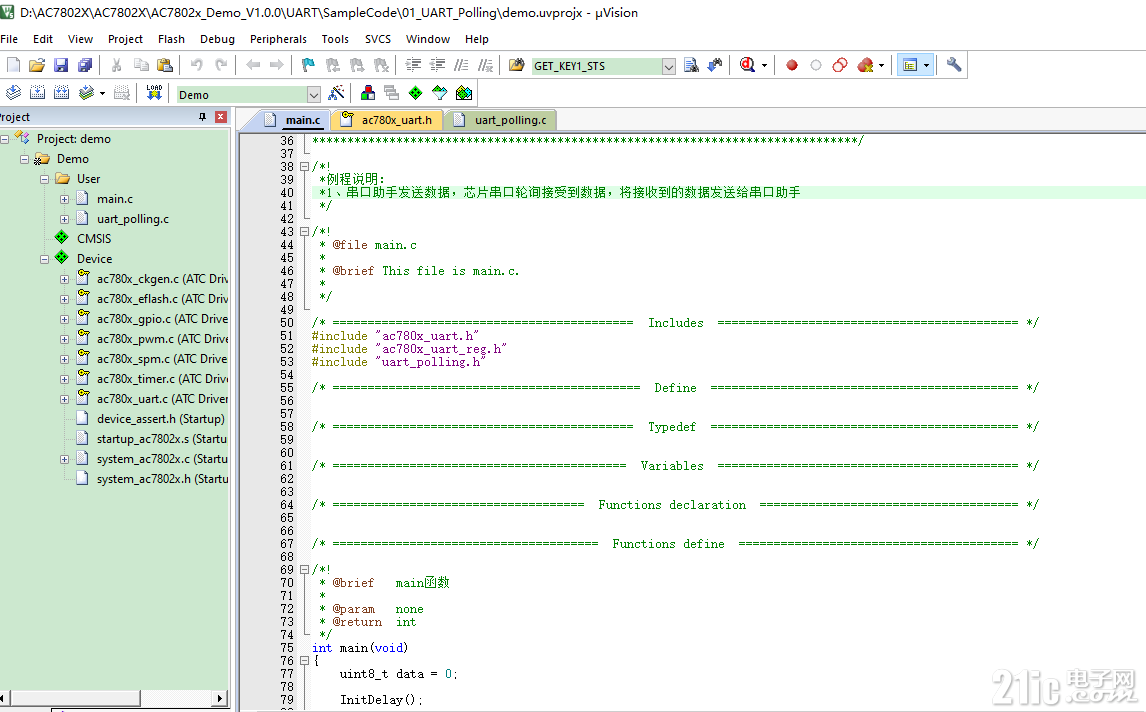Toggle bookmark with the blue flag icon
Image resolution: width=1146 pixels, height=712 pixels.
(308, 65)
